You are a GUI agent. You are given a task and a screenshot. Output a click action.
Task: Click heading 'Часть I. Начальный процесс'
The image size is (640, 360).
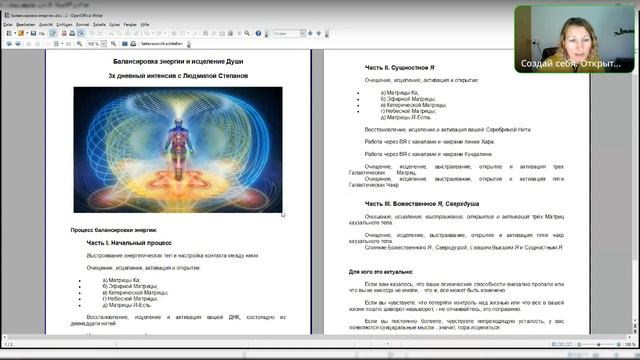coord(129,243)
